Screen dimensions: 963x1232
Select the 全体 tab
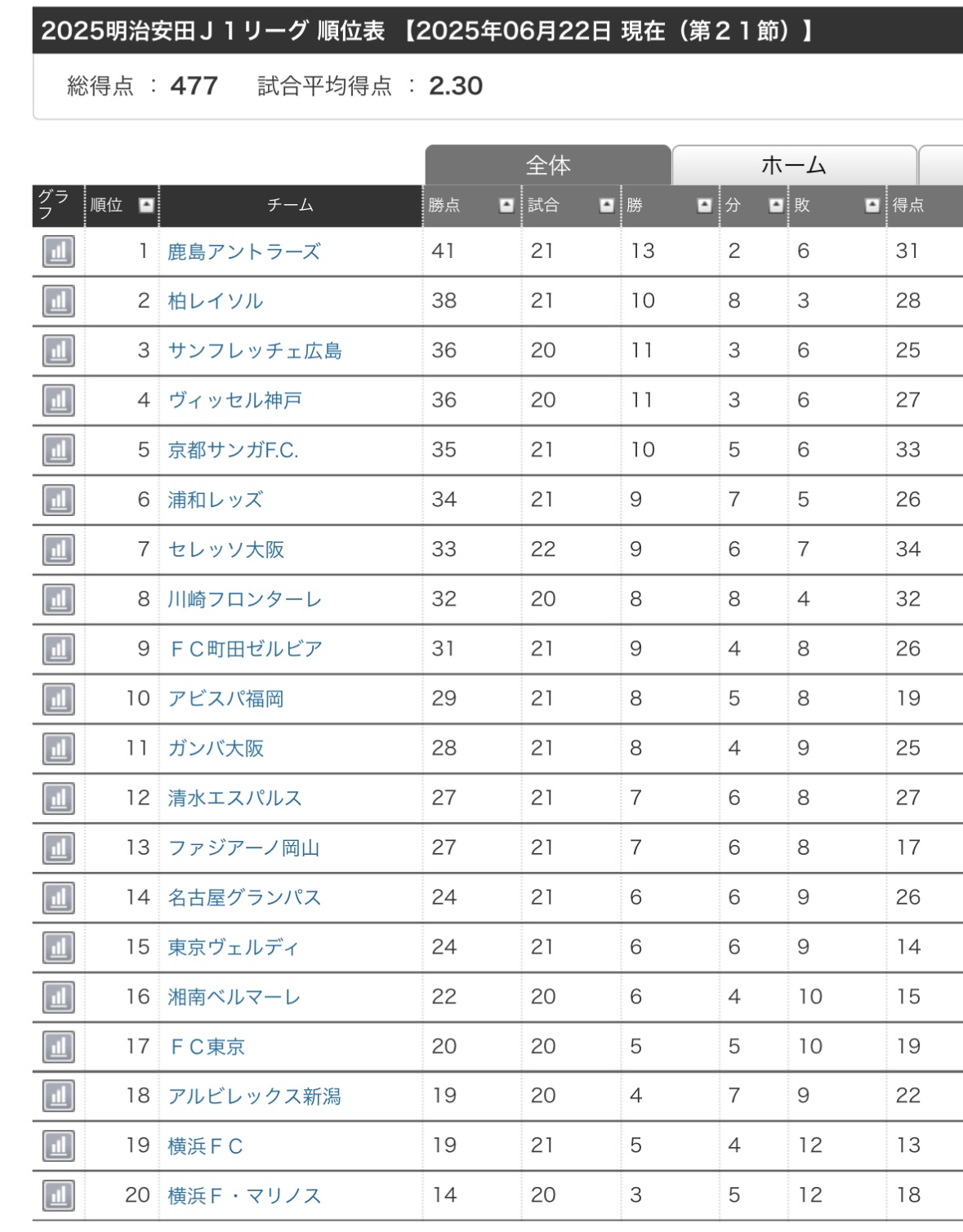click(x=547, y=166)
